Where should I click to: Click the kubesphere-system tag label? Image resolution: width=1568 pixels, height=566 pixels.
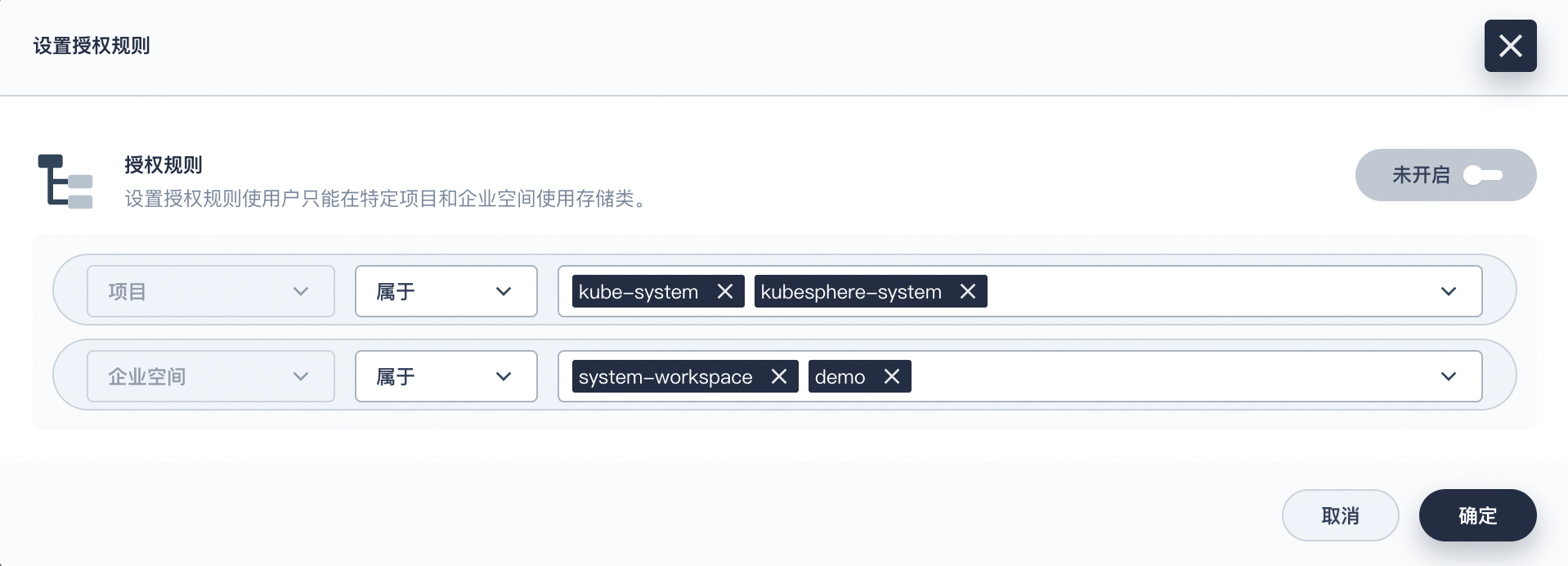click(x=851, y=292)
